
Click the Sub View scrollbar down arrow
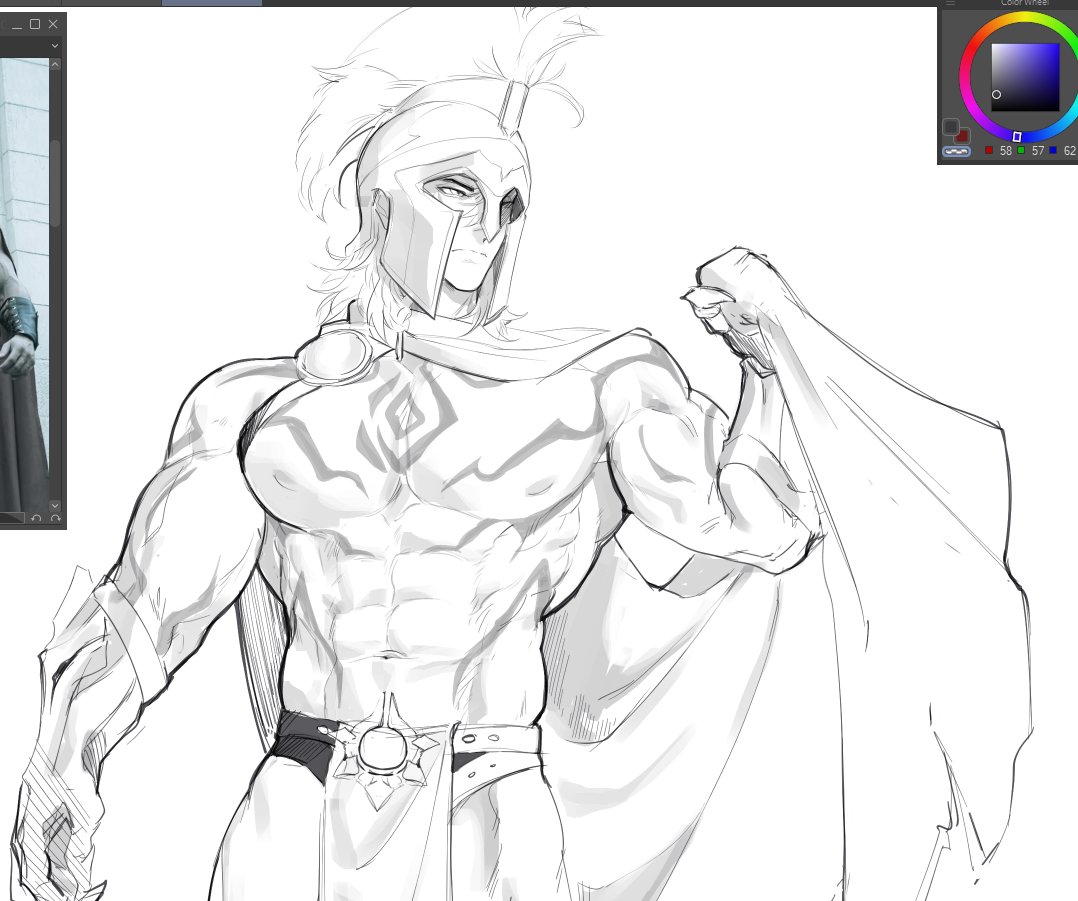coord(55,506)
